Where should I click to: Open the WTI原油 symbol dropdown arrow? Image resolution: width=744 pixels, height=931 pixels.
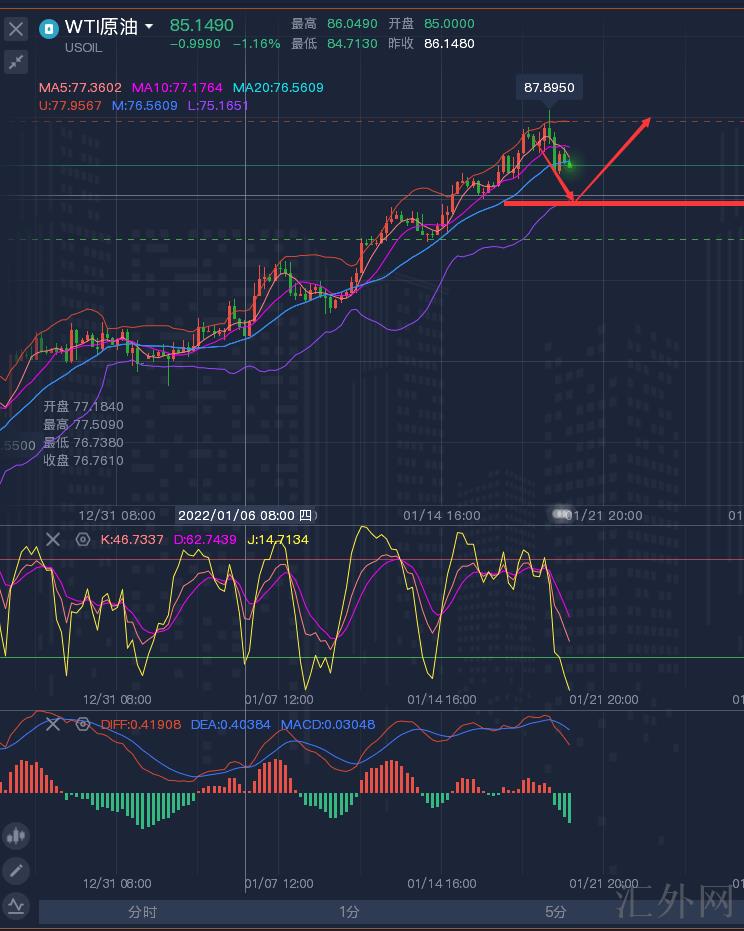149,27
